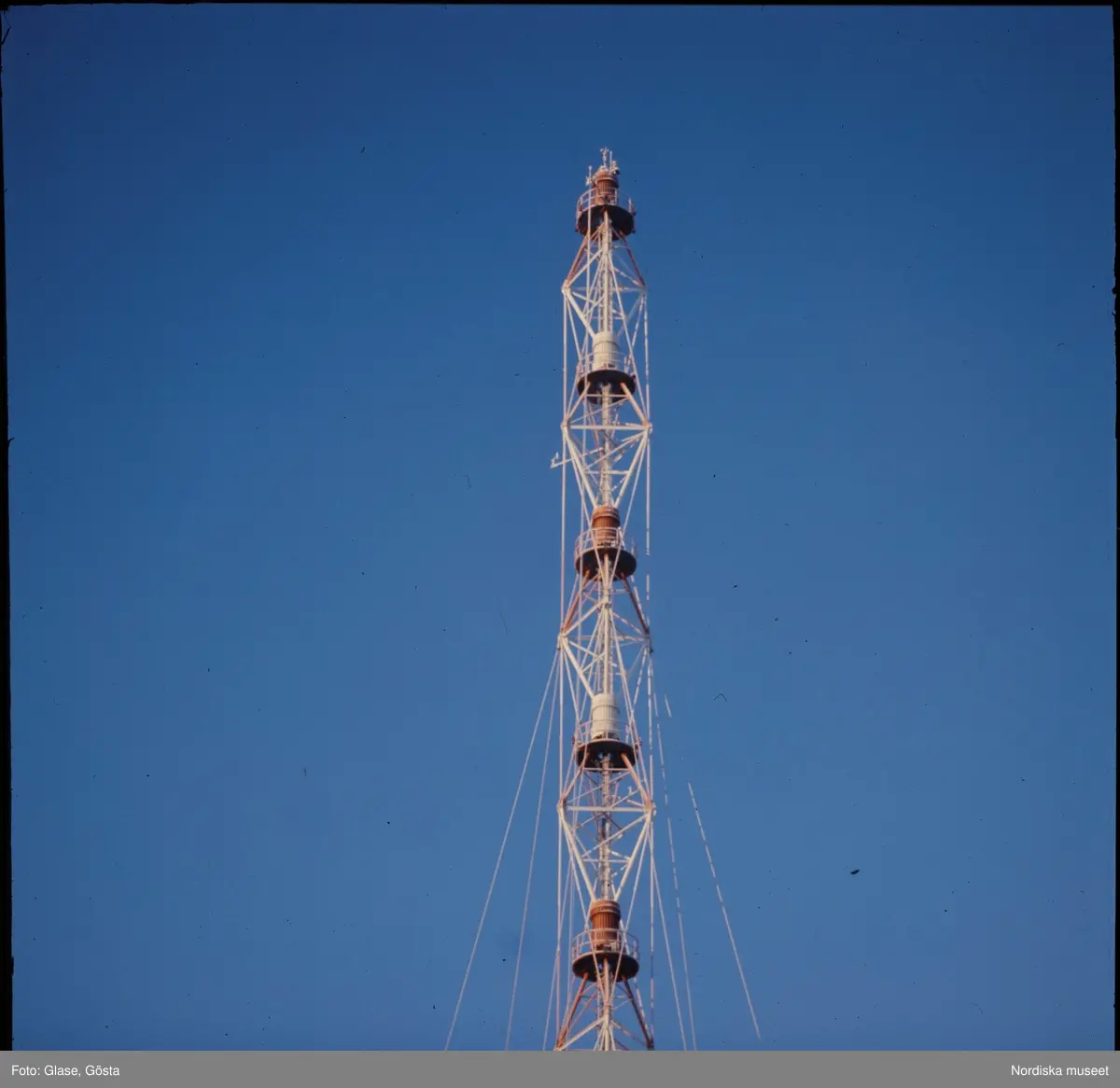Select the topmost orange cylinder on mast
The image size is (1120, 1088).
click(x=606, y=185)
